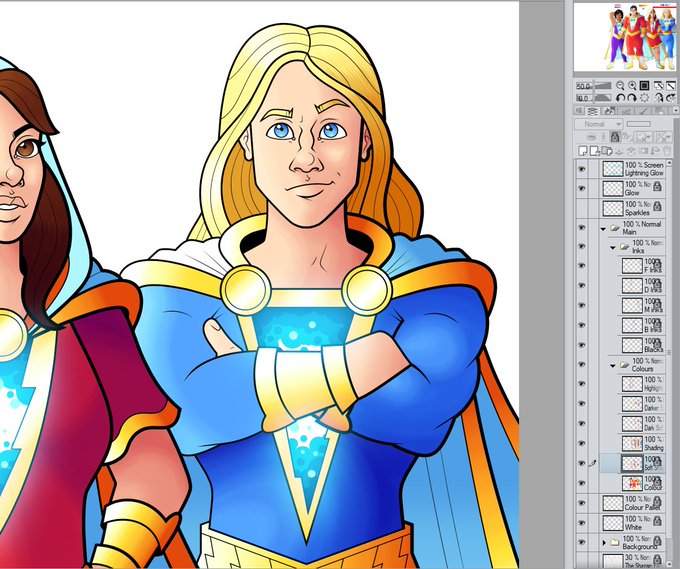
Task: Open the mask enable dropdown icon
Action: point(643,137)
